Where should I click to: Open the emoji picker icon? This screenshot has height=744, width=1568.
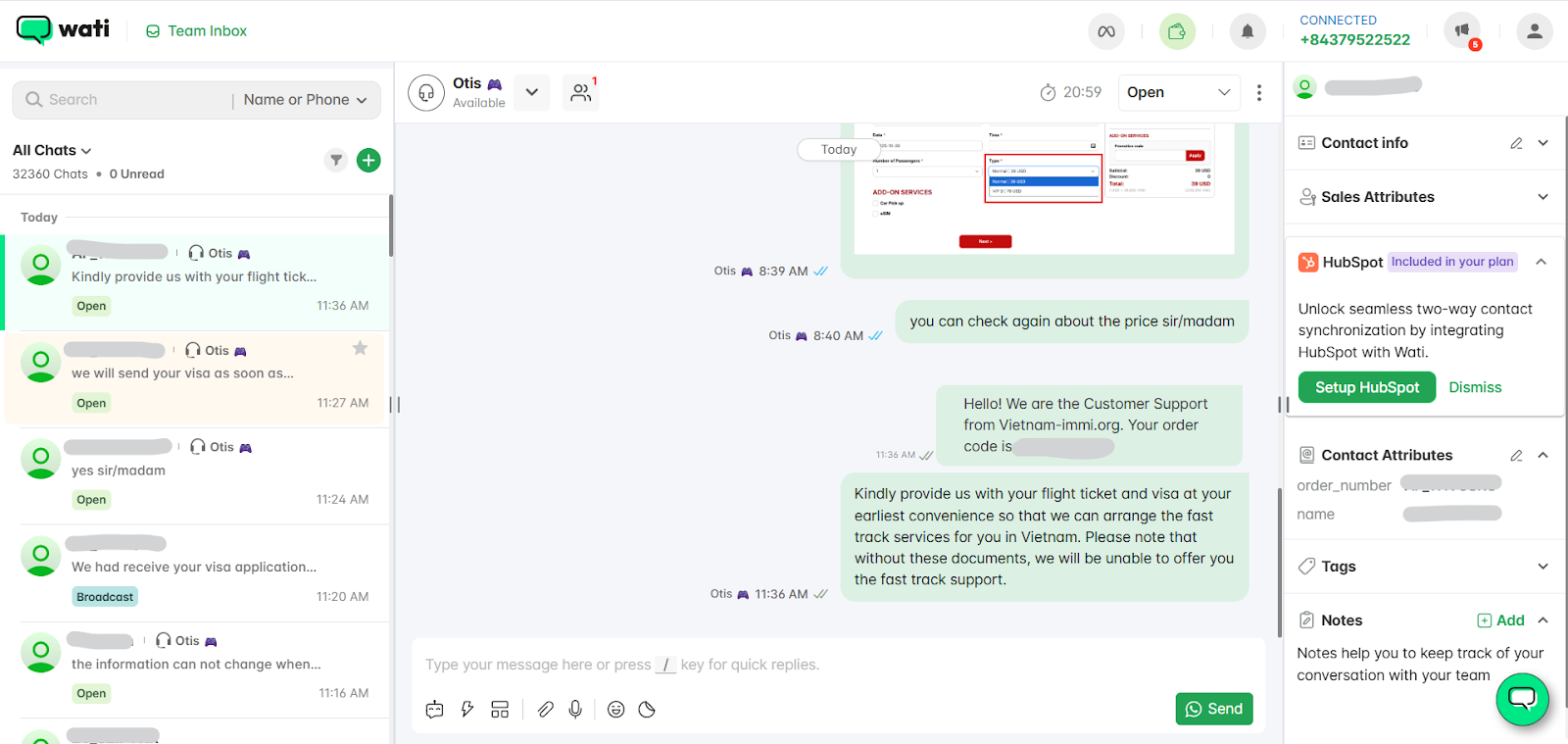point(615,709)
